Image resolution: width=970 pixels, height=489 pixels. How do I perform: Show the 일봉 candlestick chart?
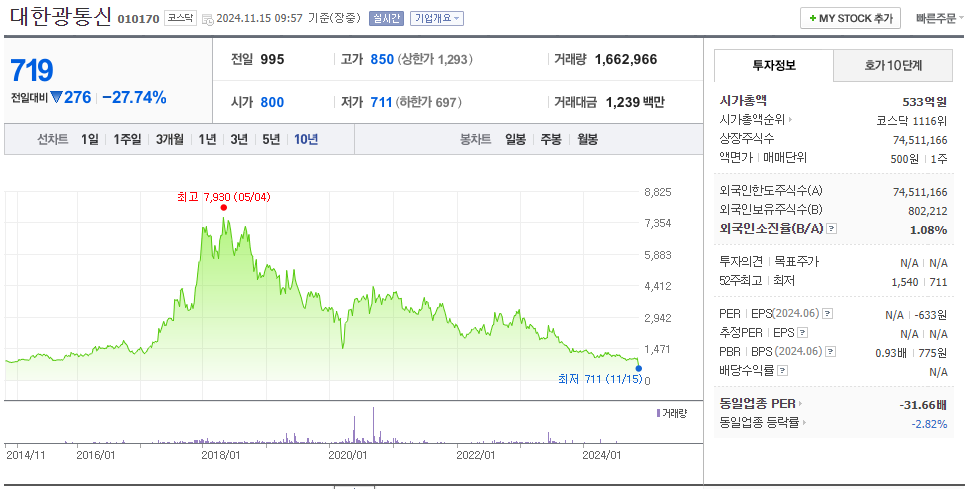(515, 139)
